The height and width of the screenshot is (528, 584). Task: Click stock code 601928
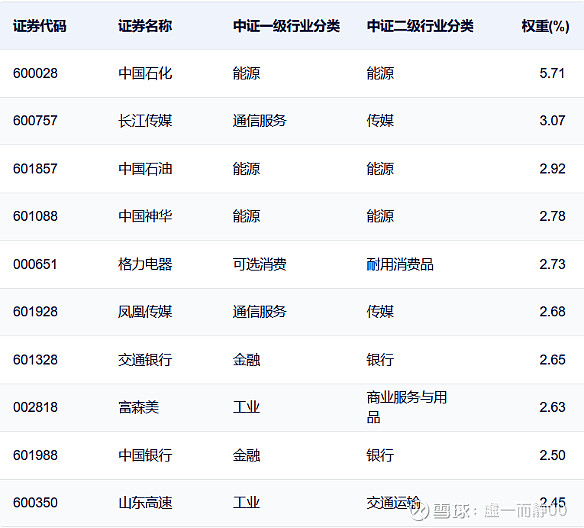35,312
